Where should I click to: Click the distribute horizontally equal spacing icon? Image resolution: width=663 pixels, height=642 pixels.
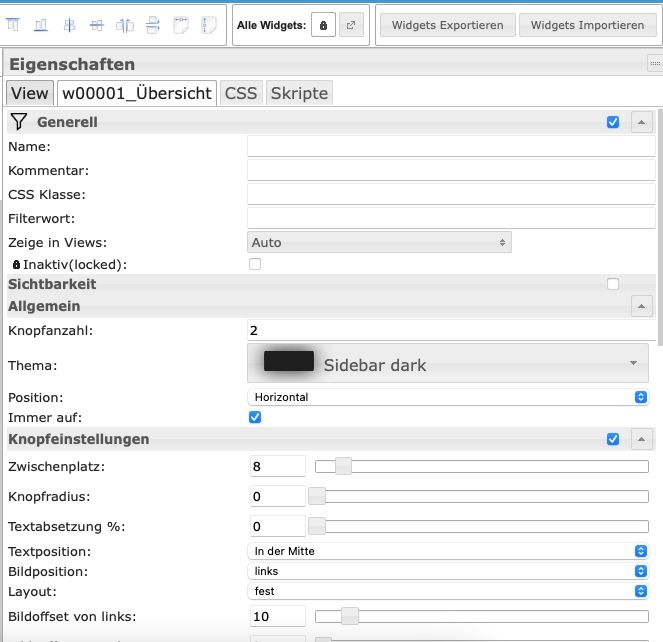tap(125, 25)
